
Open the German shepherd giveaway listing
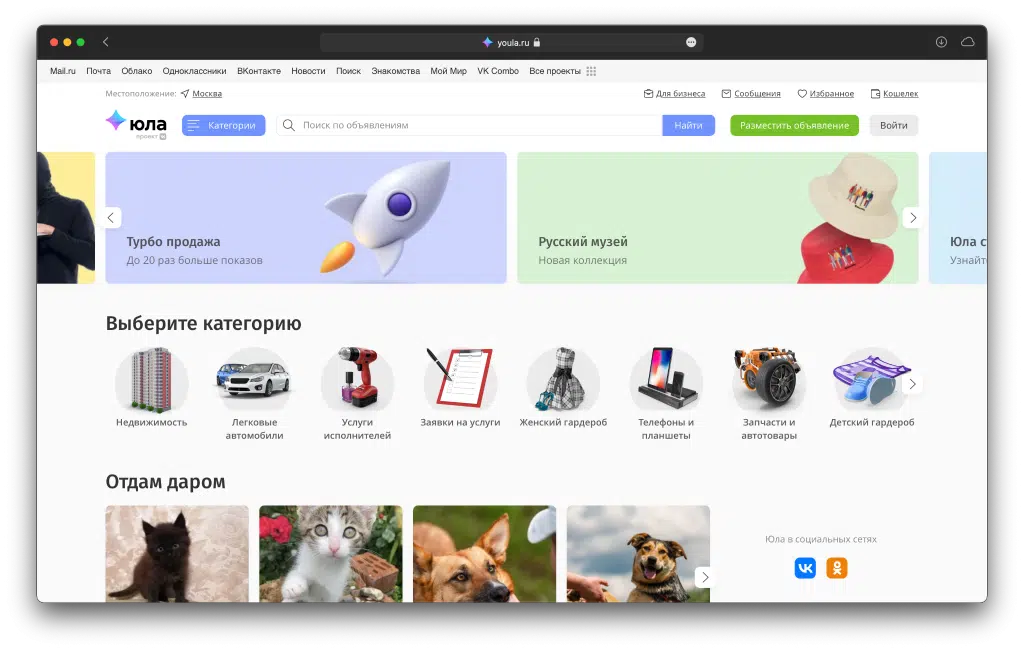(x=485, y=554)
